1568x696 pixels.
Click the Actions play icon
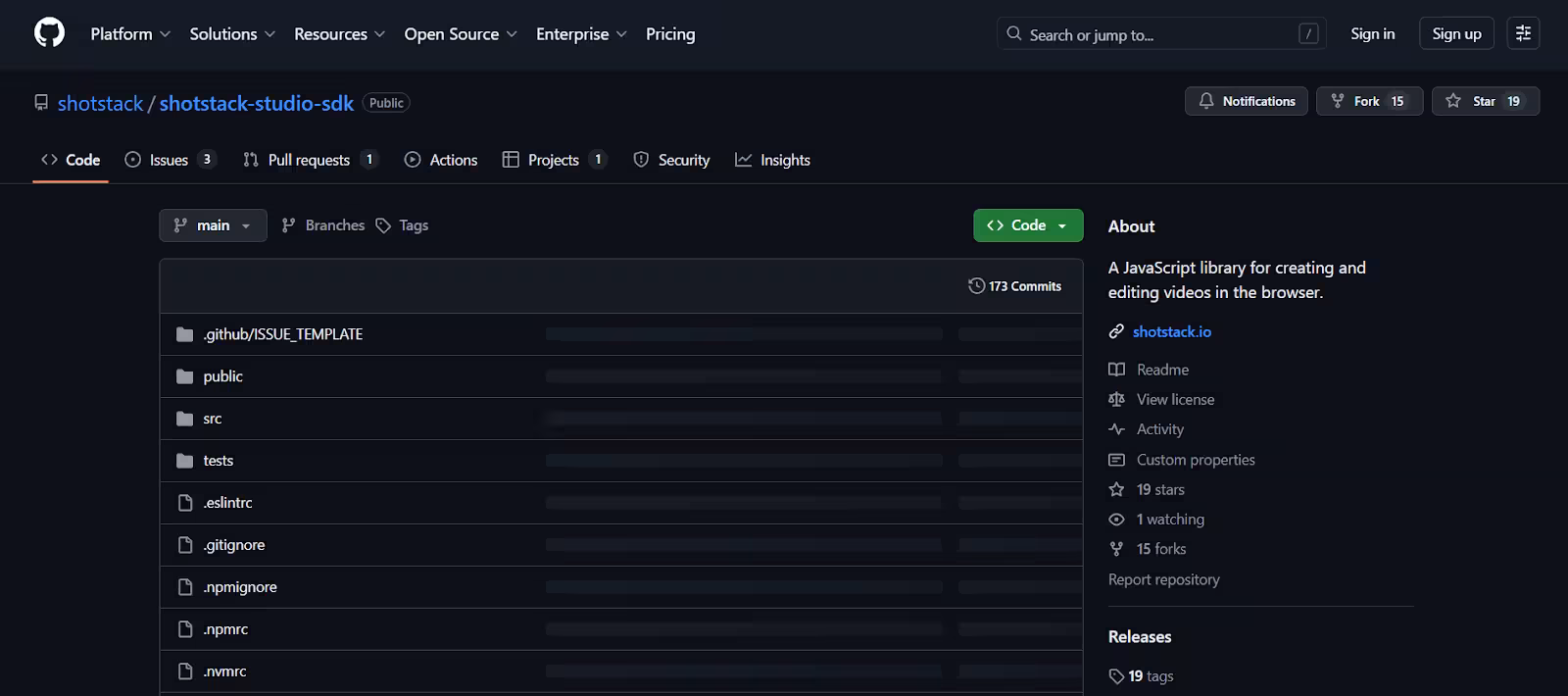coord(413,160)
